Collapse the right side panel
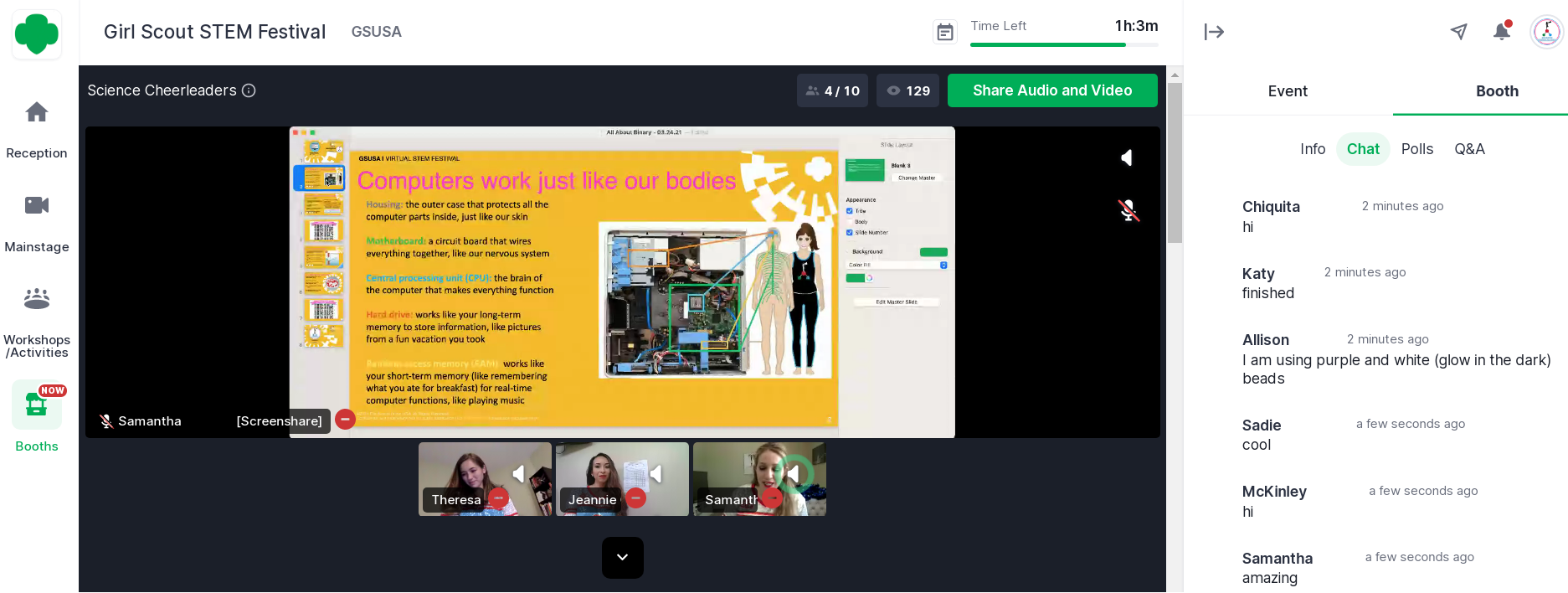The image size is (1568, 593). (1214, 32)
